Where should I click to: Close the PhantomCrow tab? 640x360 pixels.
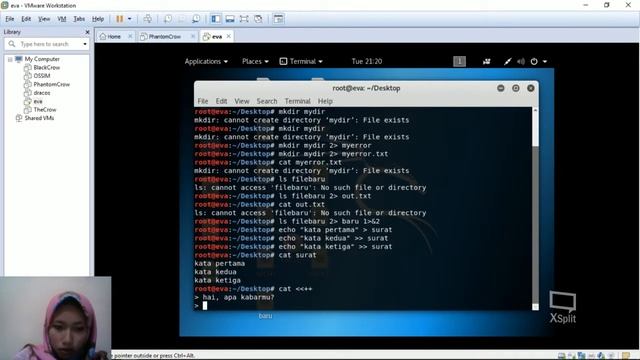(193, 36)
